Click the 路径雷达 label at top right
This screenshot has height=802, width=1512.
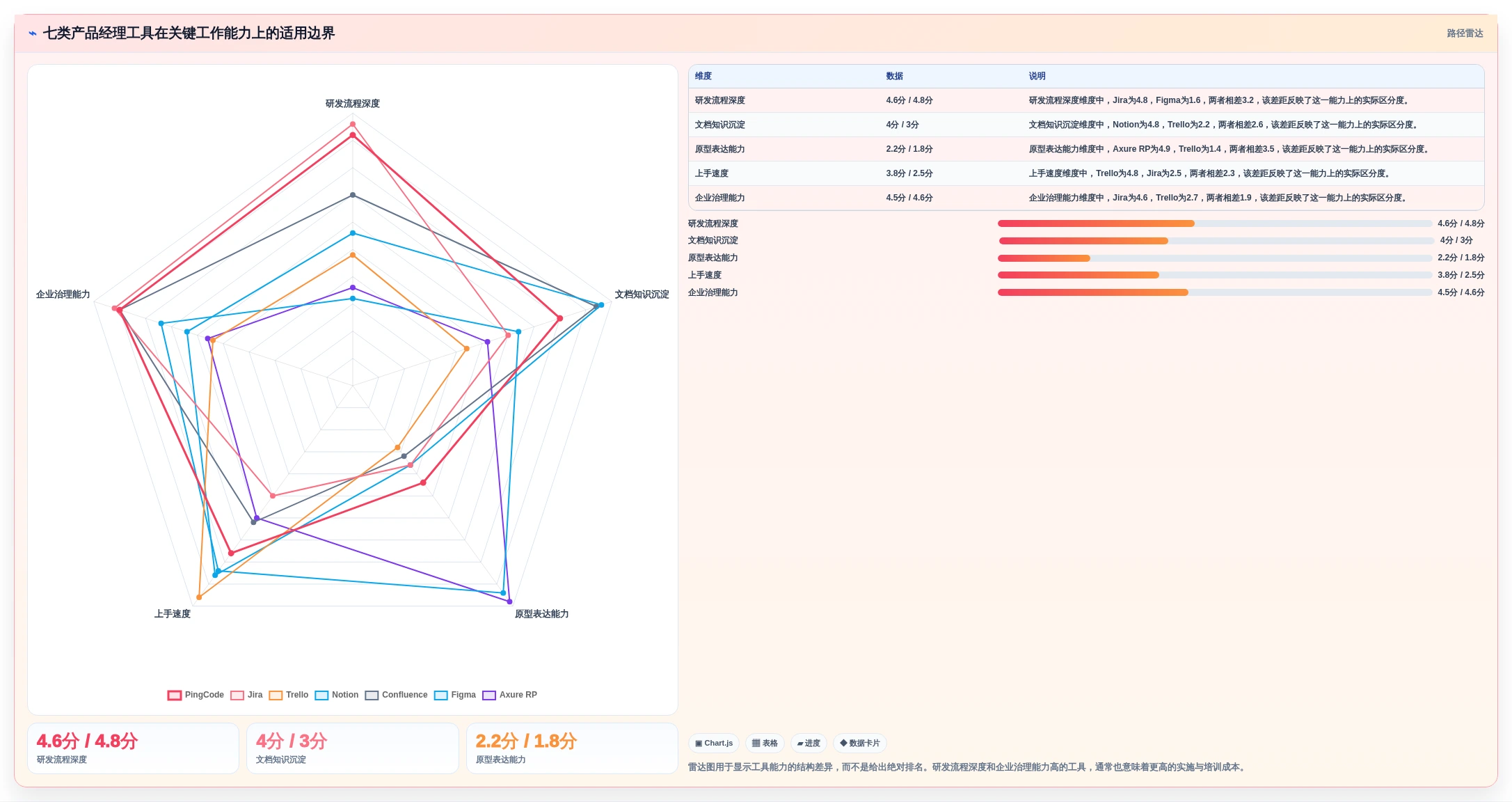click(x=1465, y=33)
